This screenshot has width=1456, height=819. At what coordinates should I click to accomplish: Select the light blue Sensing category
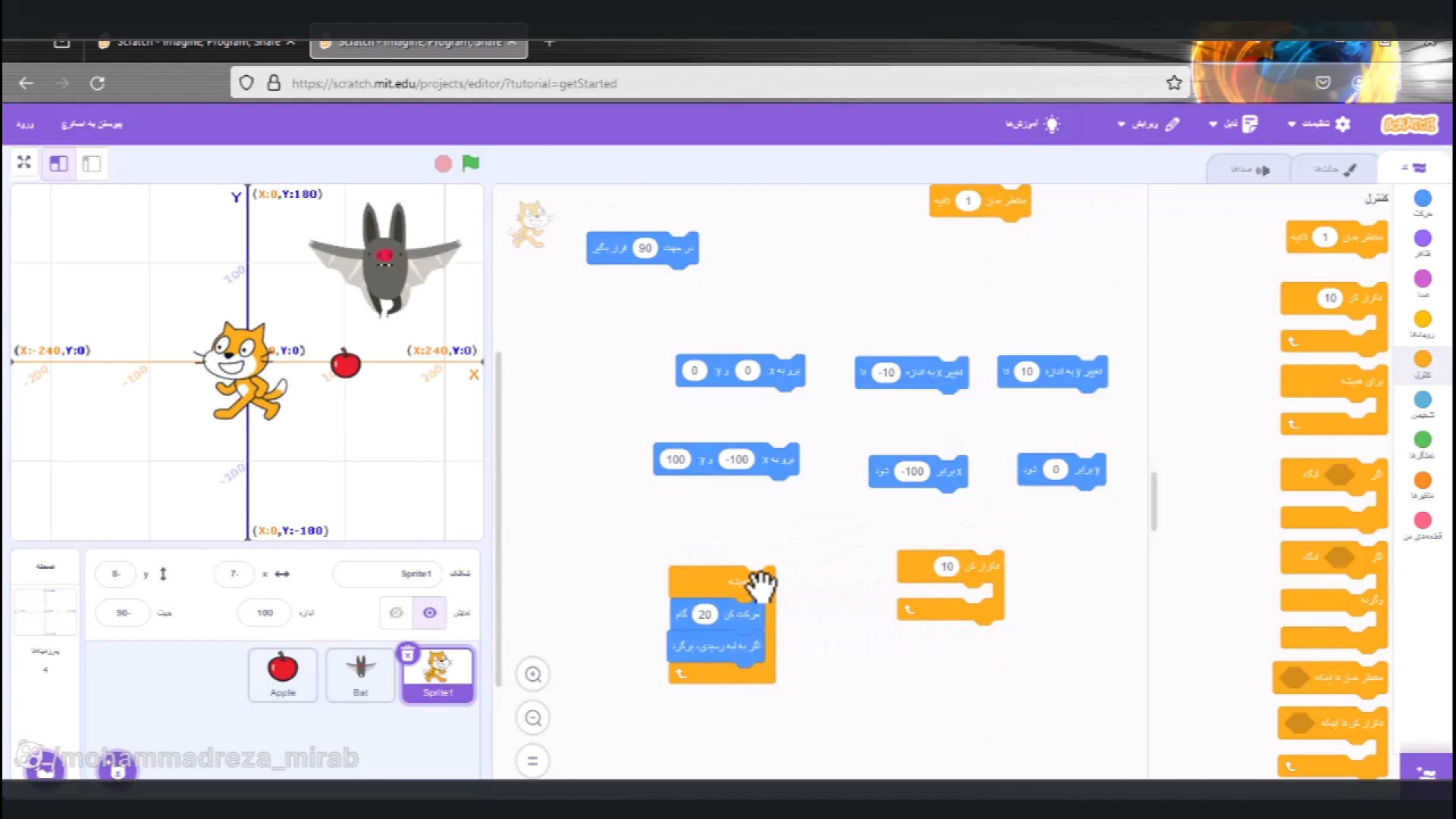[x=1423, y=400]
